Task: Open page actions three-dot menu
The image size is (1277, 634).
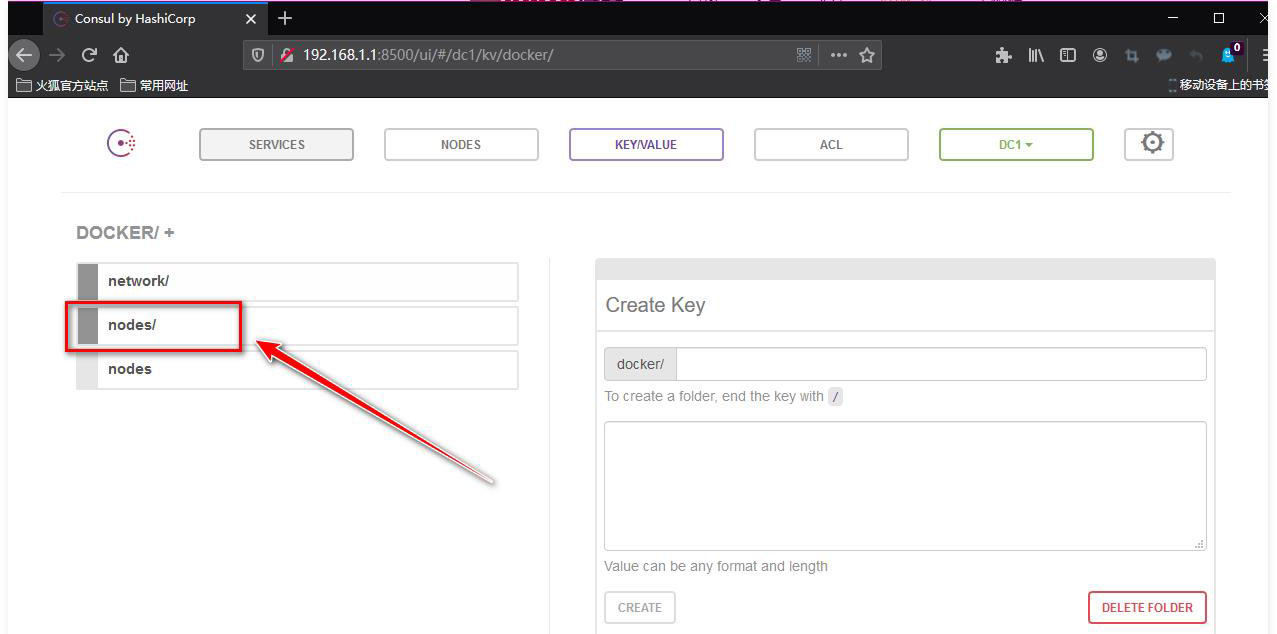Action: tap(838, 55)
